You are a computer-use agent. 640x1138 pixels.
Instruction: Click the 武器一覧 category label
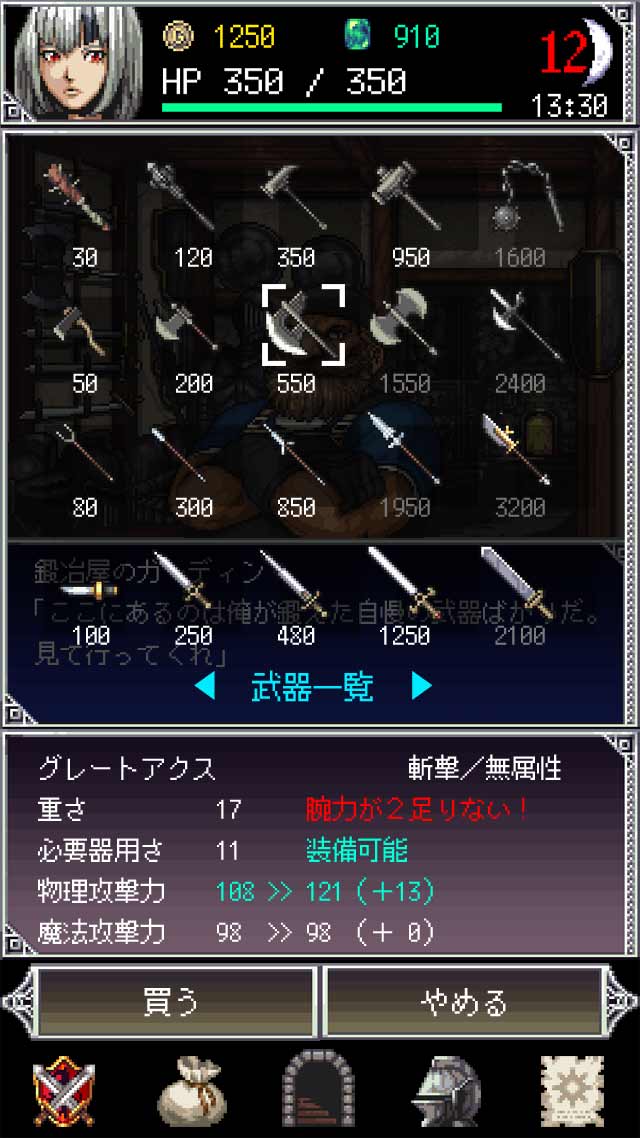pos(313,686)
